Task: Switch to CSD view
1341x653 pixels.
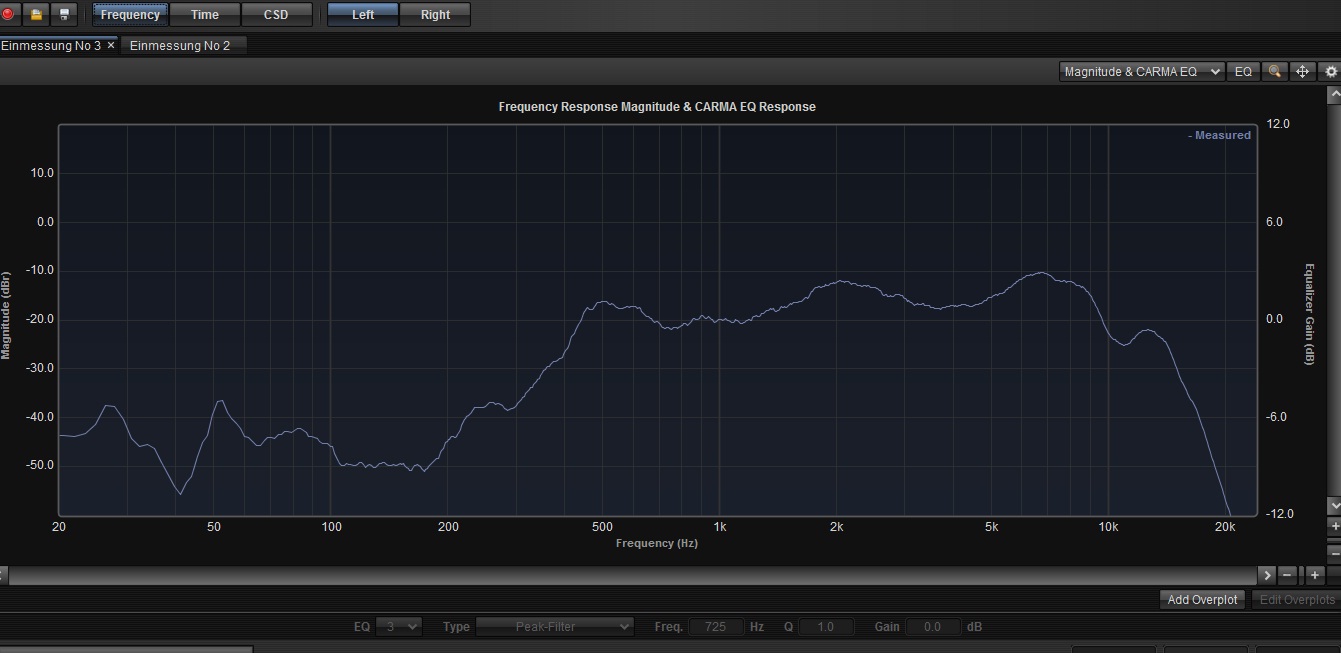Action: [276, 15]
